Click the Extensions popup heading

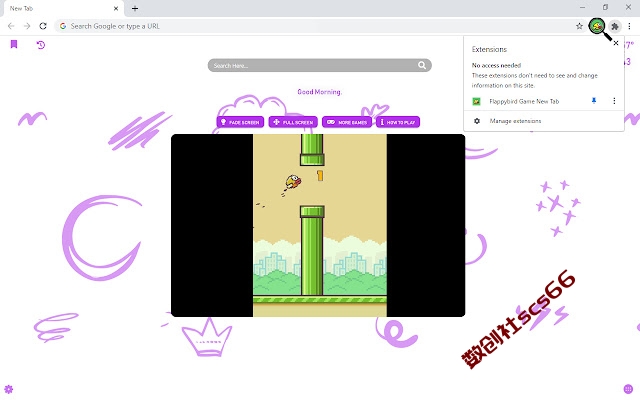point(489,49)
